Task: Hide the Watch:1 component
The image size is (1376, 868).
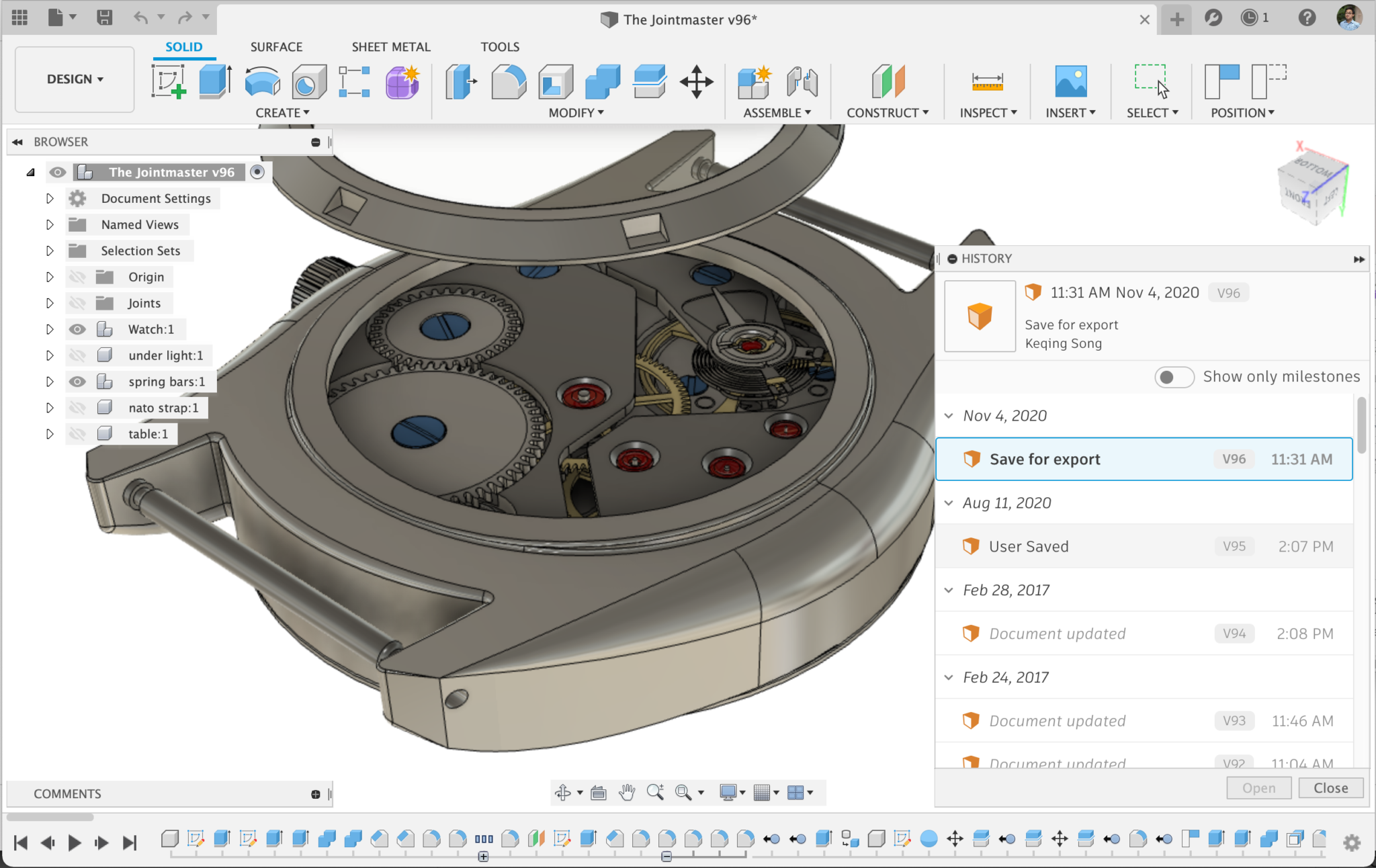Action: (78, 329)
